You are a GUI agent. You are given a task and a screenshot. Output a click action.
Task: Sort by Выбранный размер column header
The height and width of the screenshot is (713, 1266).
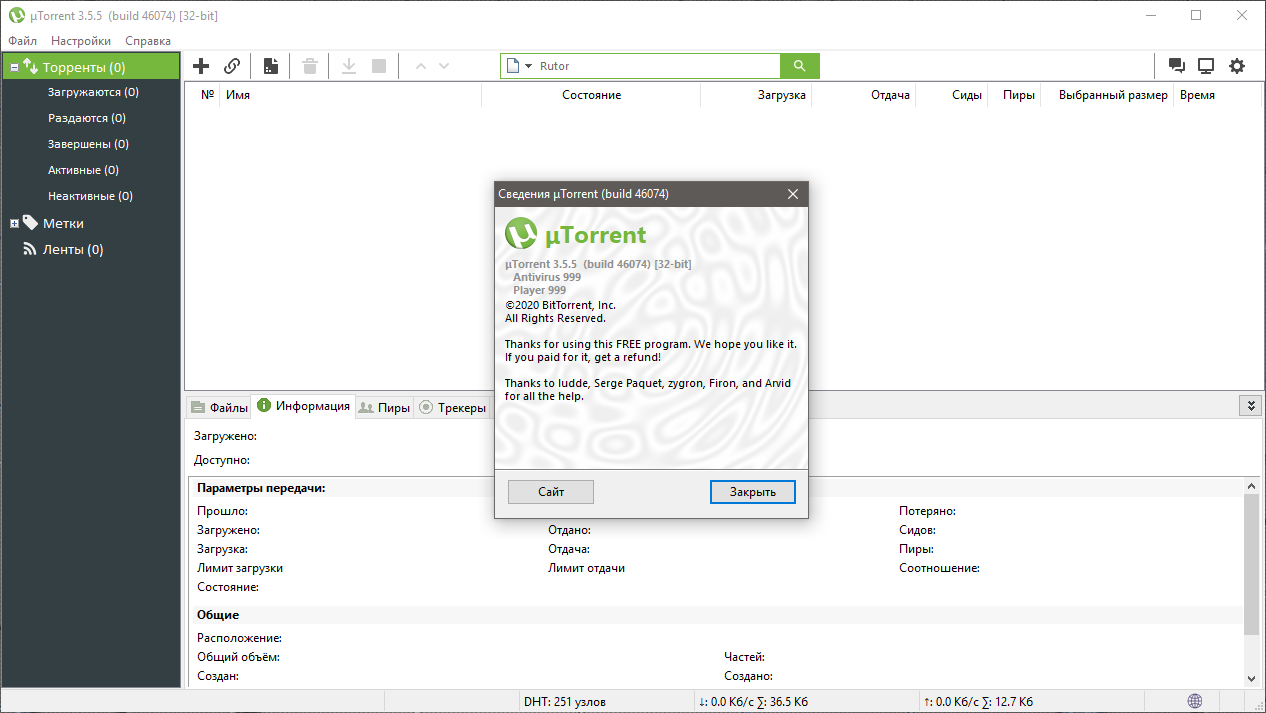[x=1107, y=95]
